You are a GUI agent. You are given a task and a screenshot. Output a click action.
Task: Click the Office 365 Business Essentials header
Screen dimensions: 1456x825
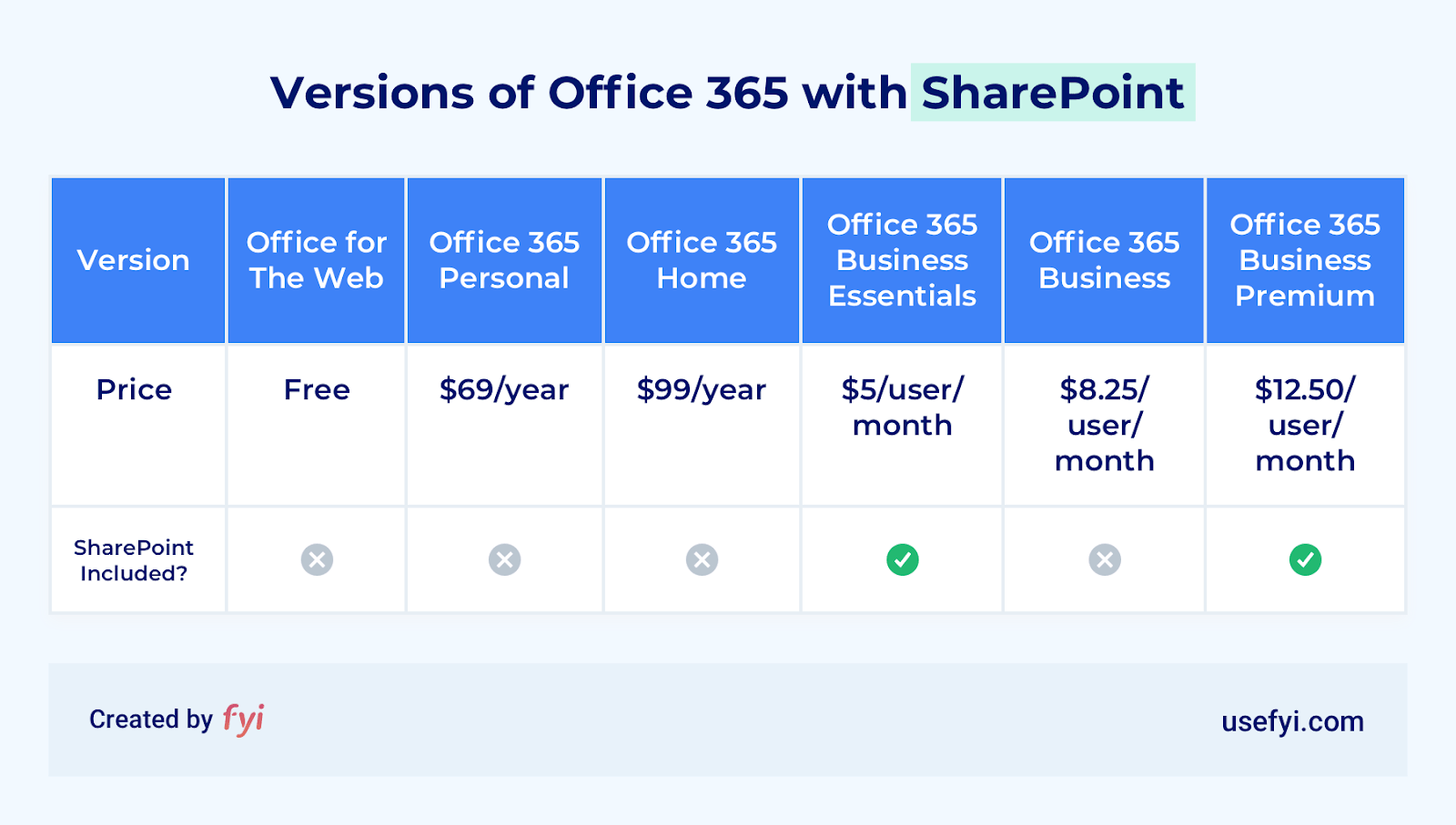(x=902, y=260)
